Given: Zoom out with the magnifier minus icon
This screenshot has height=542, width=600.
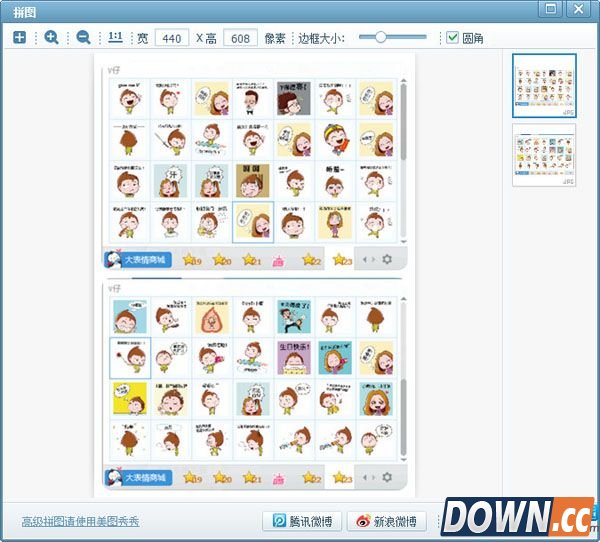Looking at the screenshot, I should click(x=83, y=38).
